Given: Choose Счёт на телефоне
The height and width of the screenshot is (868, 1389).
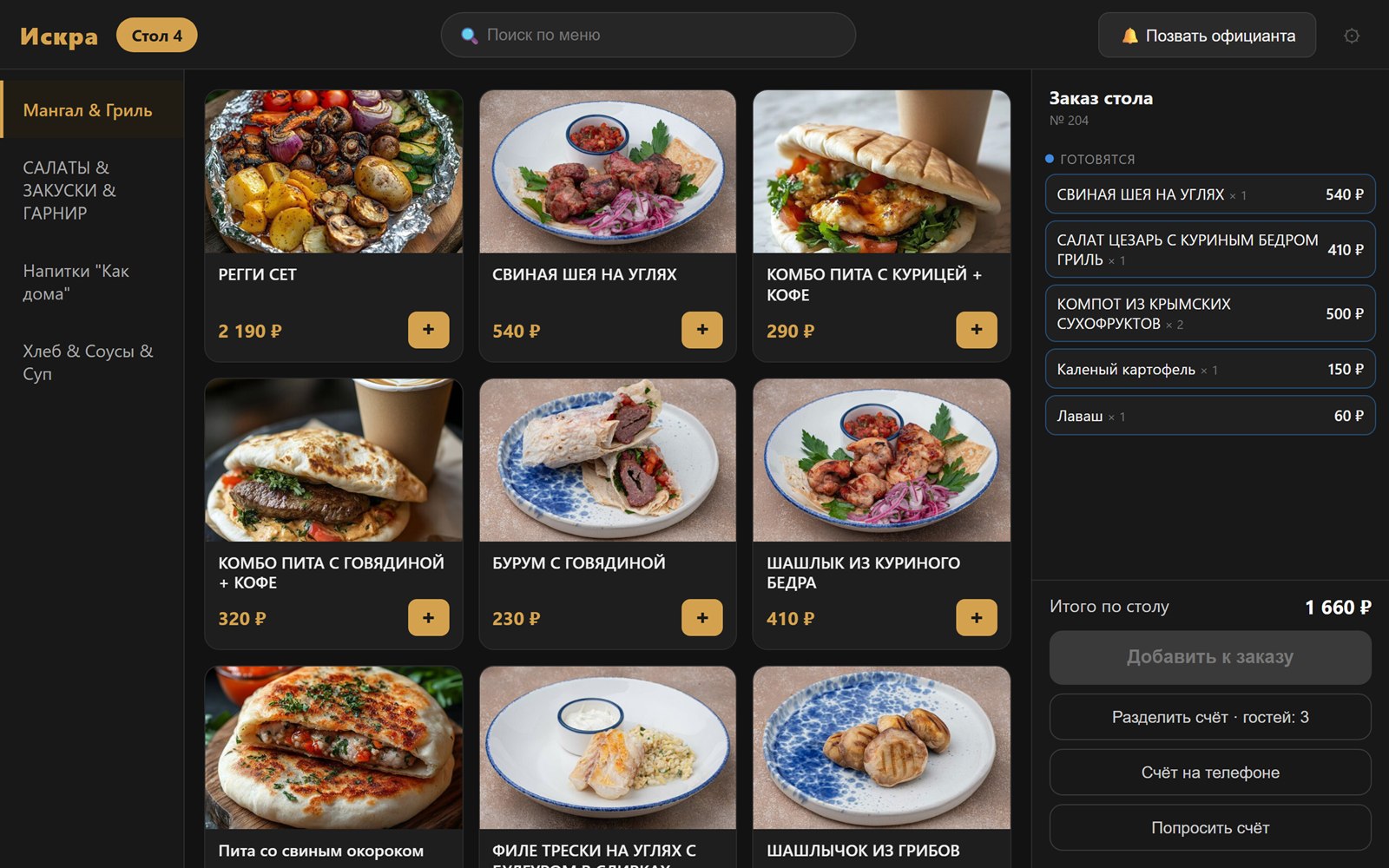Looking at the screenshot, I should coord(1210,773).
